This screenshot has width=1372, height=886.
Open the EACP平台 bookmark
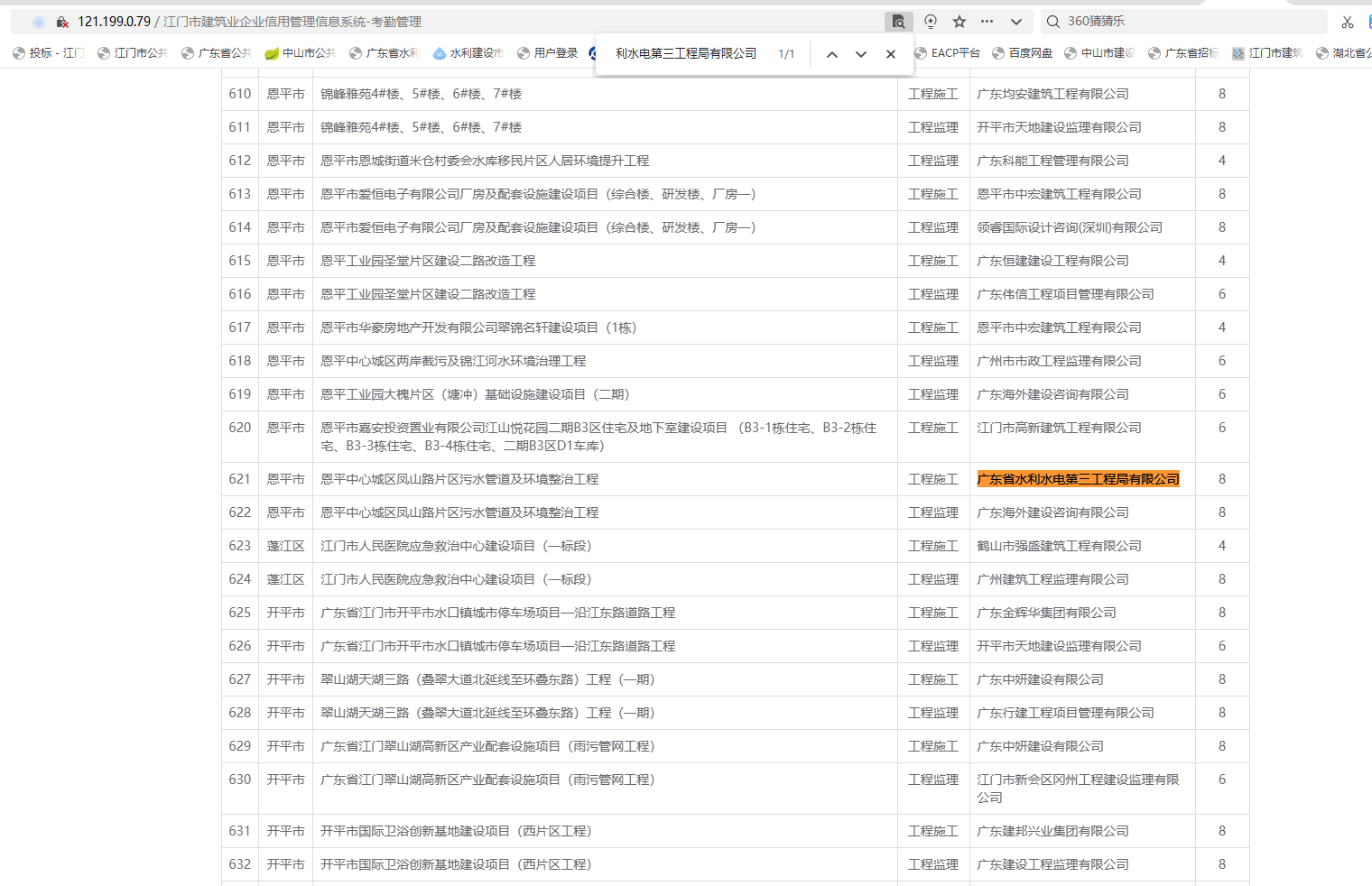pyautogui.click(x=947, y=53)
